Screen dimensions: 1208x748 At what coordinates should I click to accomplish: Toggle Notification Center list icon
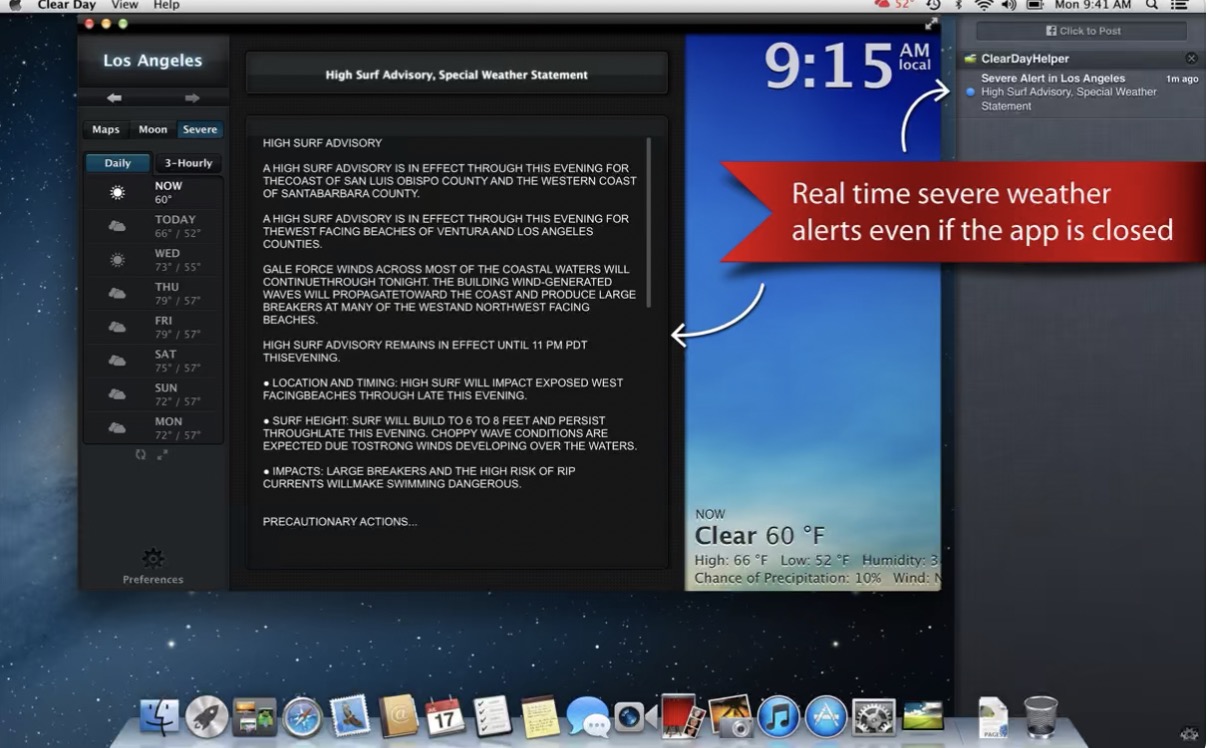(1180, 5)
